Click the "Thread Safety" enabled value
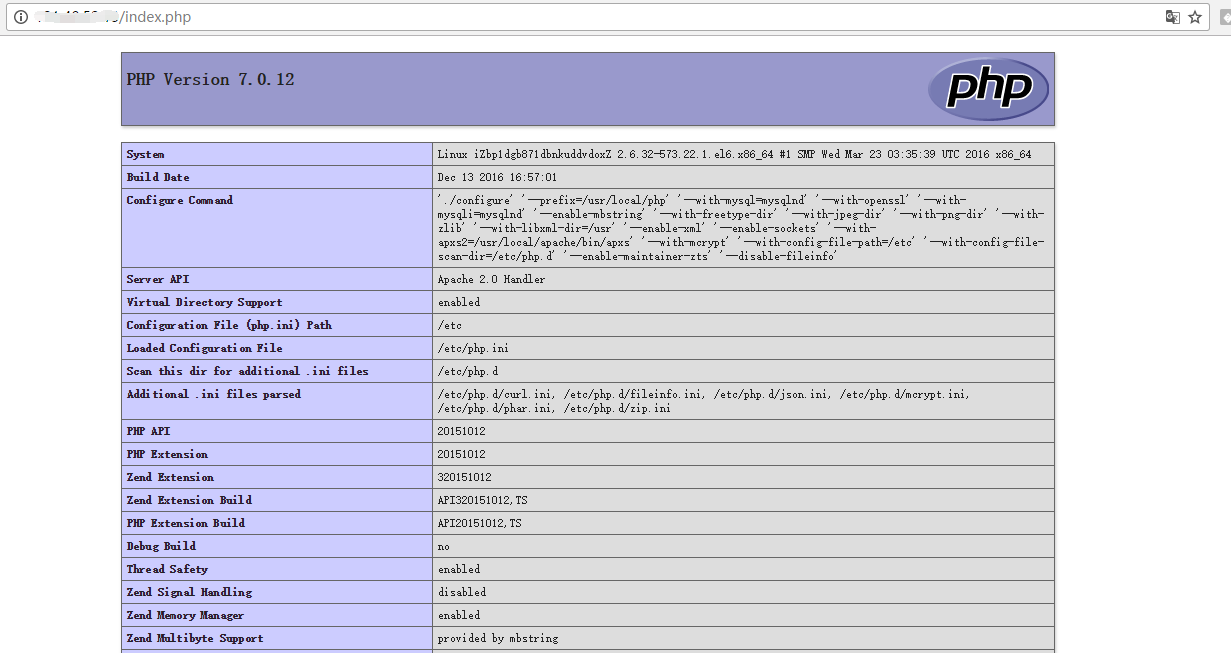This screenshot has width=1231, height=653. 461,569
